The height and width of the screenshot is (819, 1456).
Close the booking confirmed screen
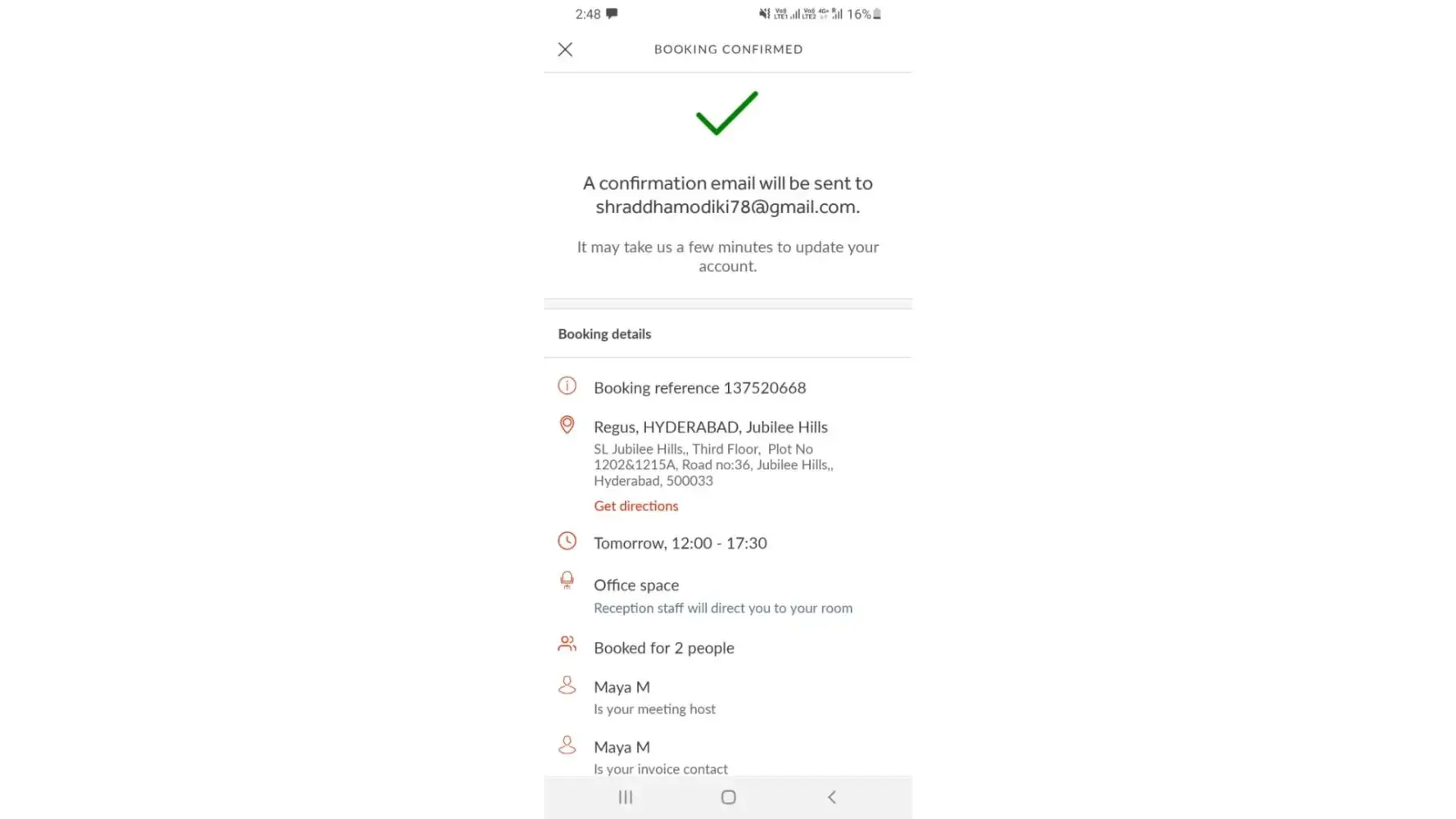[x=565, y=49]
